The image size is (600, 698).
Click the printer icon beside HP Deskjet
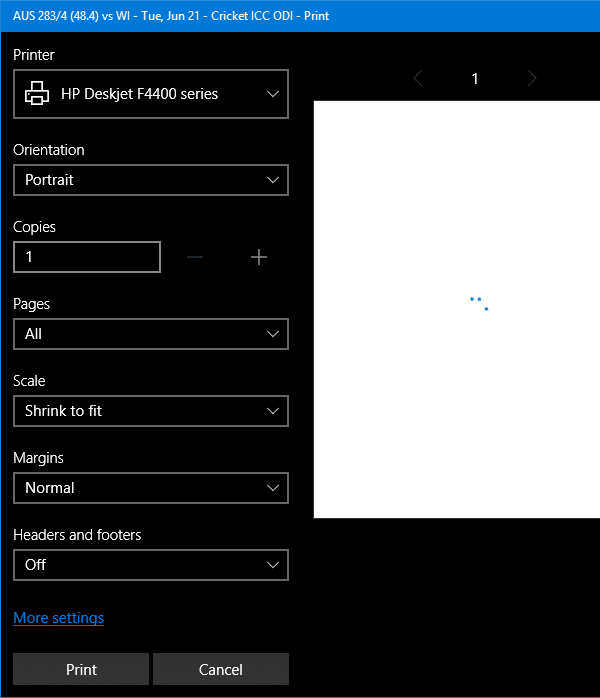coord(37,93)
